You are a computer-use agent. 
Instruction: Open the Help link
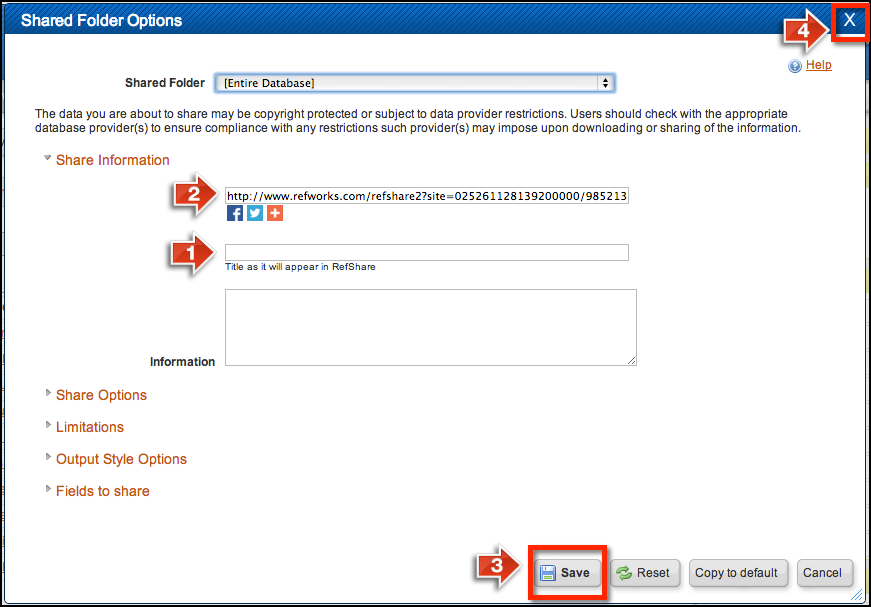click(x=818, y=64)
